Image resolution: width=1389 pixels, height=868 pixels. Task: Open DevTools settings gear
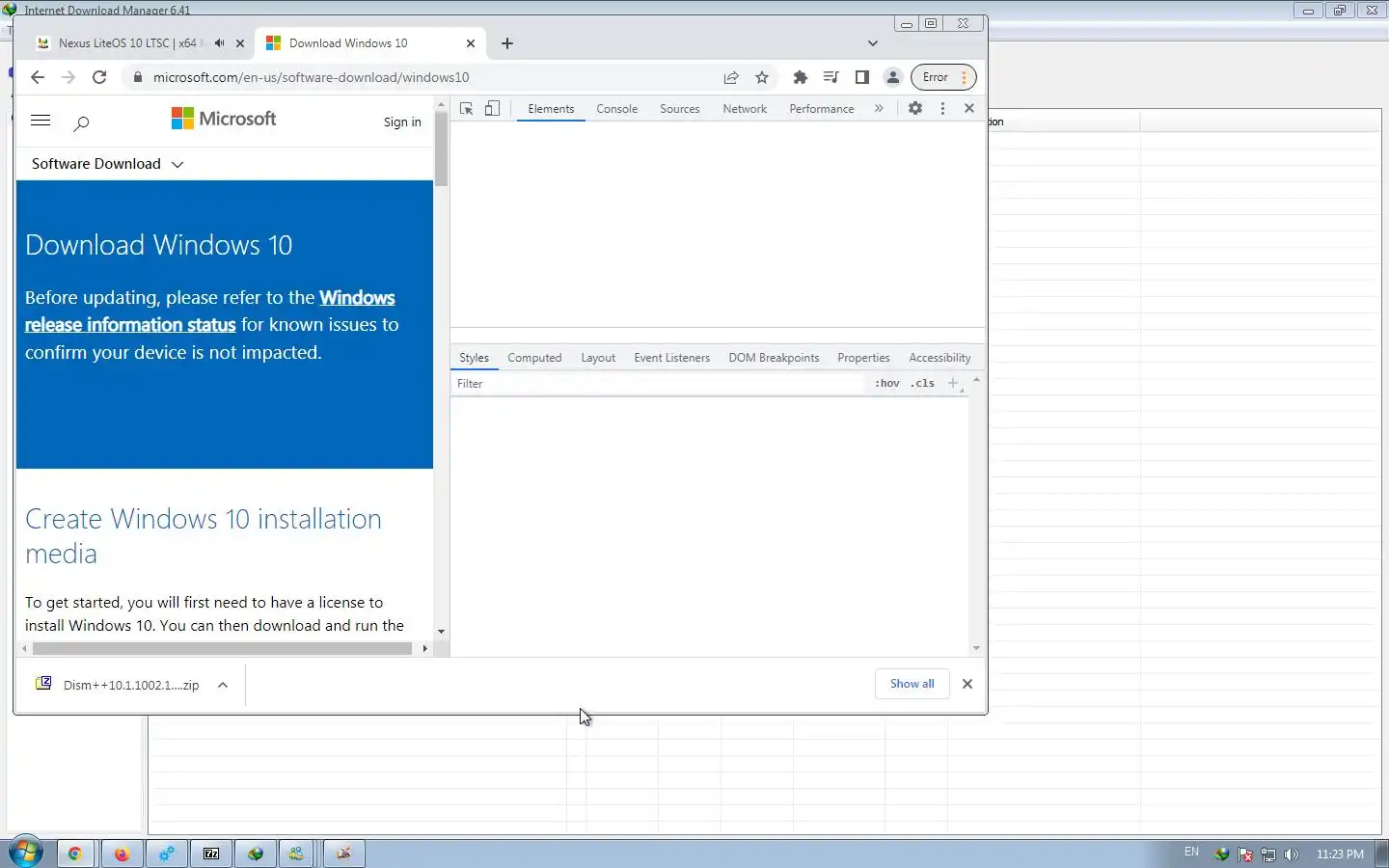[x=915, y=109]
